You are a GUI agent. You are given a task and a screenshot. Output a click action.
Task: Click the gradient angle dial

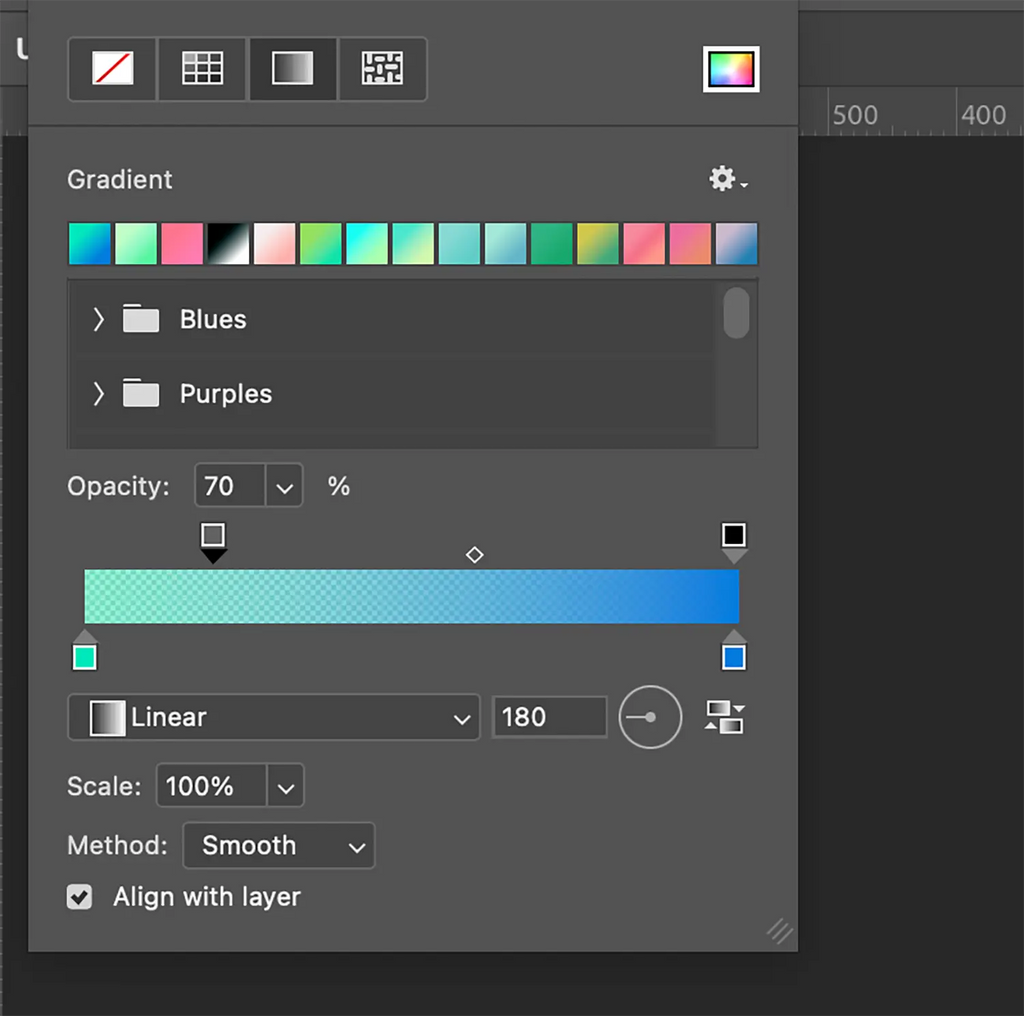click(x=650, y=717)
